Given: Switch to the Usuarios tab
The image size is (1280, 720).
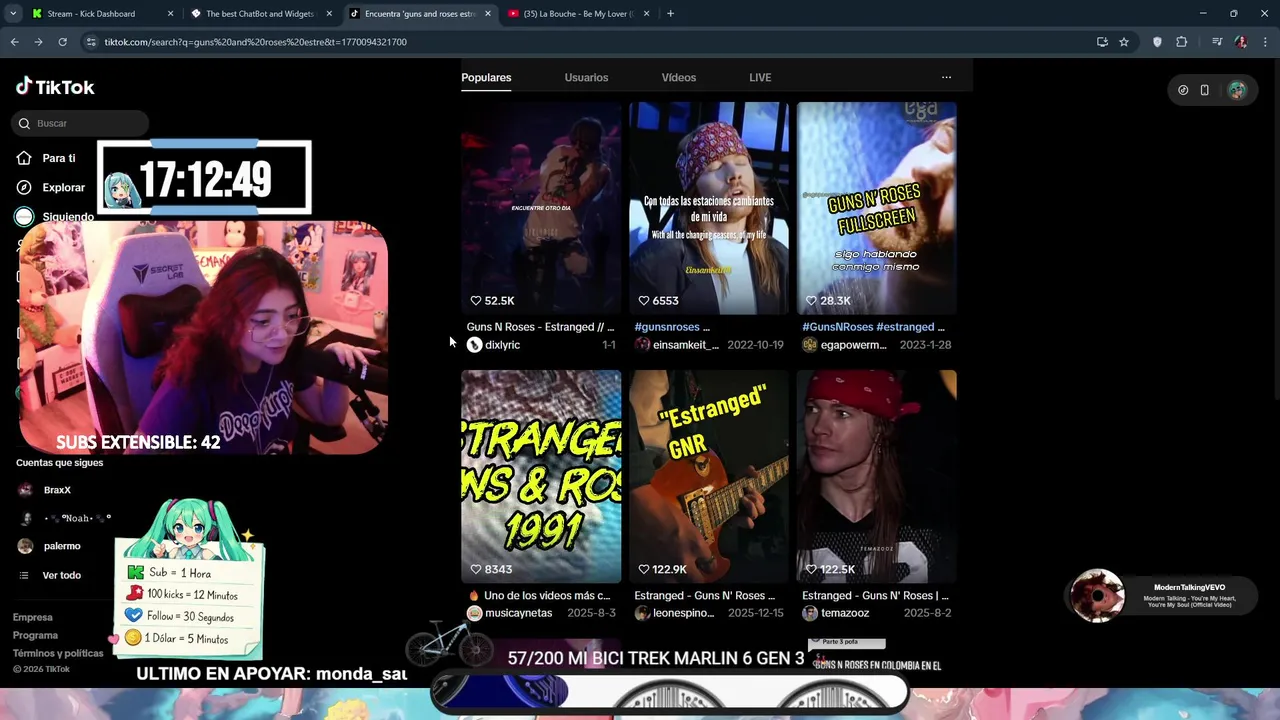Looking at the screenshot, I should pos(586,77).
